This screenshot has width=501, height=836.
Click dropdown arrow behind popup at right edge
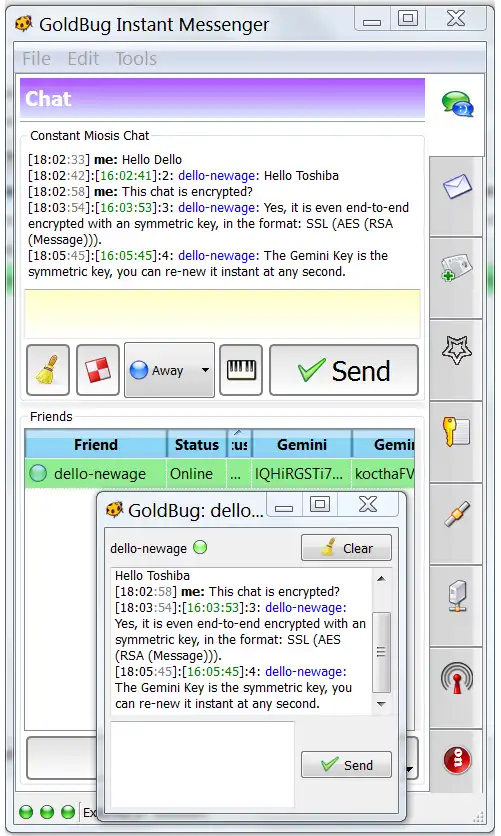pyautogui.click(x=410, y=769)
